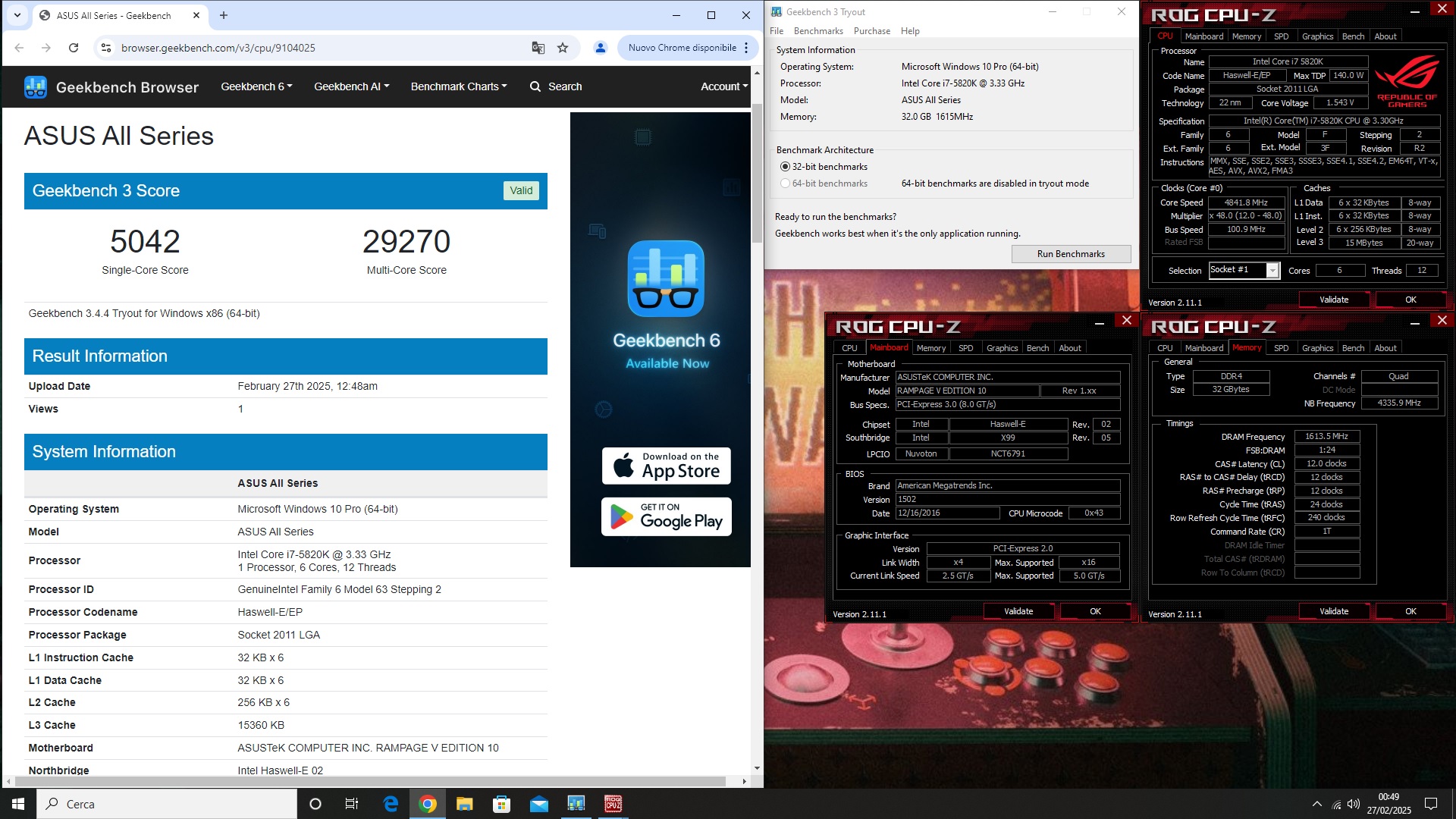
Task: Click the Run Benchmarks button
Action: pos(1071,254)
